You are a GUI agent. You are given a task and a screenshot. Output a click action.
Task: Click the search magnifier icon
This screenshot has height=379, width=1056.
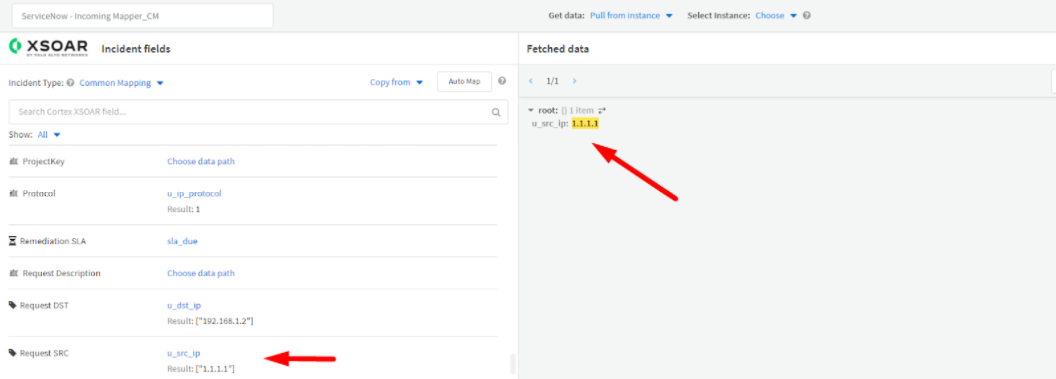(x=496, y=112)
